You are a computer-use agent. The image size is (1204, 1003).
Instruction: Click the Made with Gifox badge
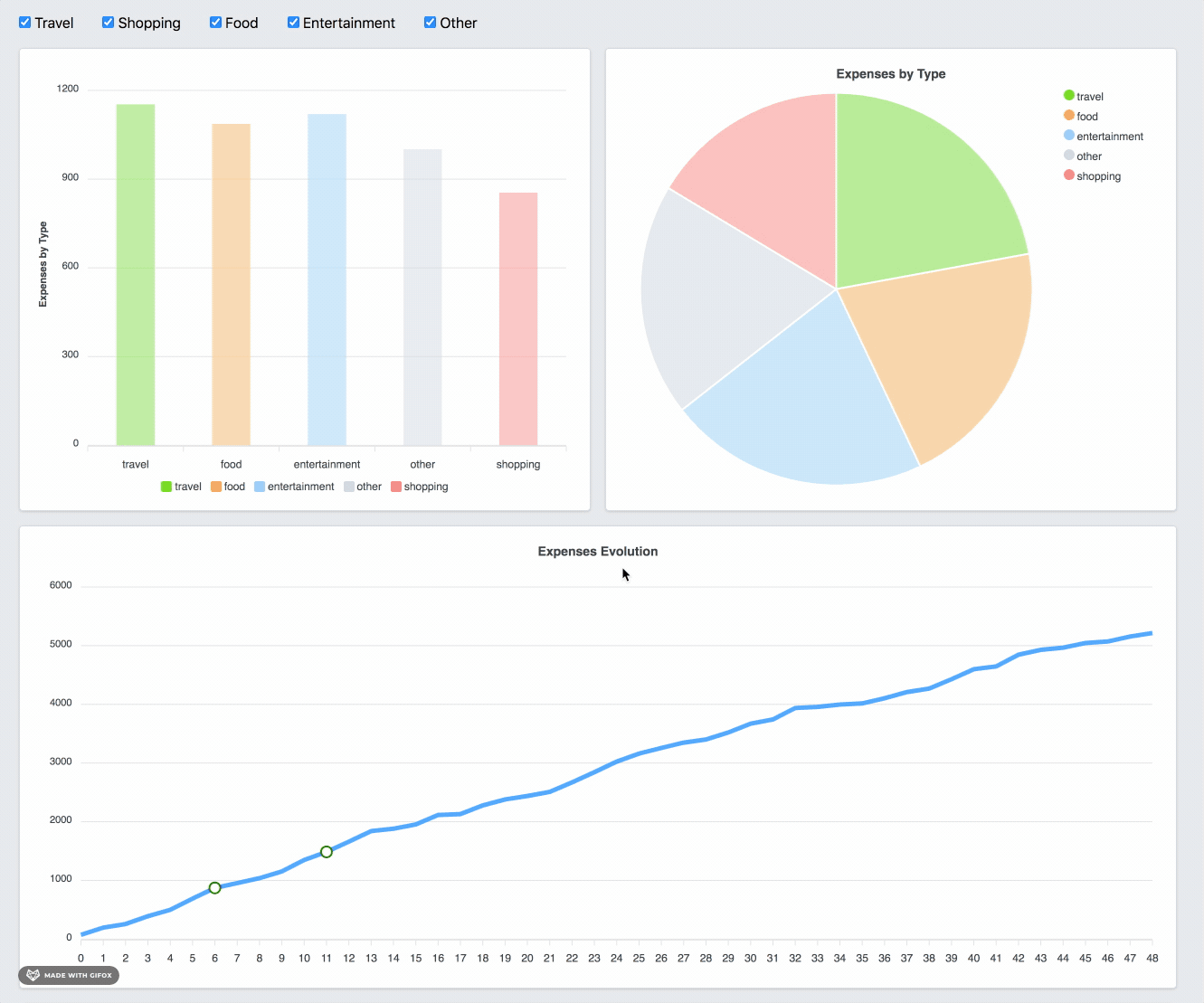coord(69,975)
